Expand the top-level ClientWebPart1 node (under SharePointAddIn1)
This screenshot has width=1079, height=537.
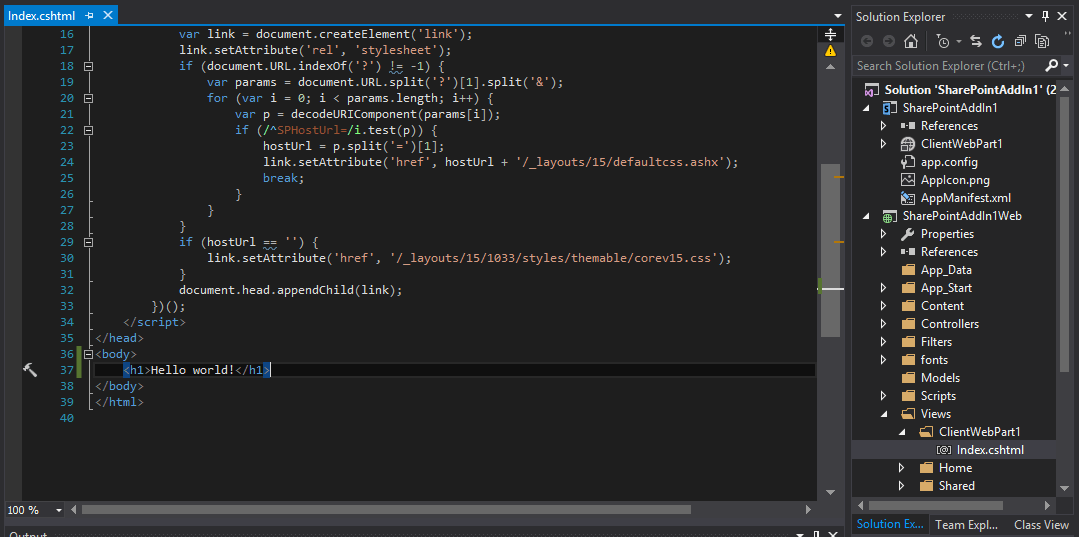(x=884, y=144)
